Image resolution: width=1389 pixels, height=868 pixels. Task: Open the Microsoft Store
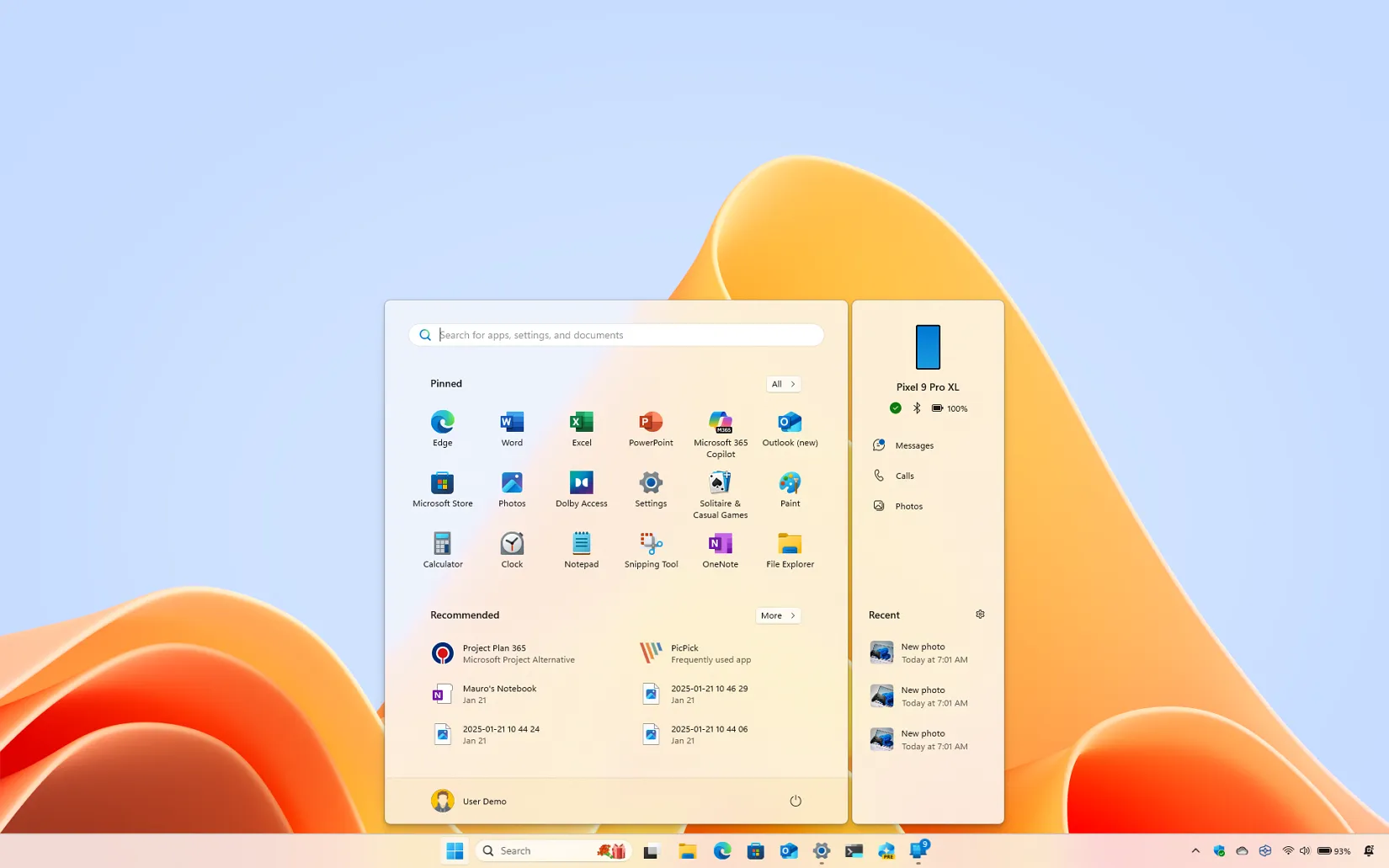442,488
